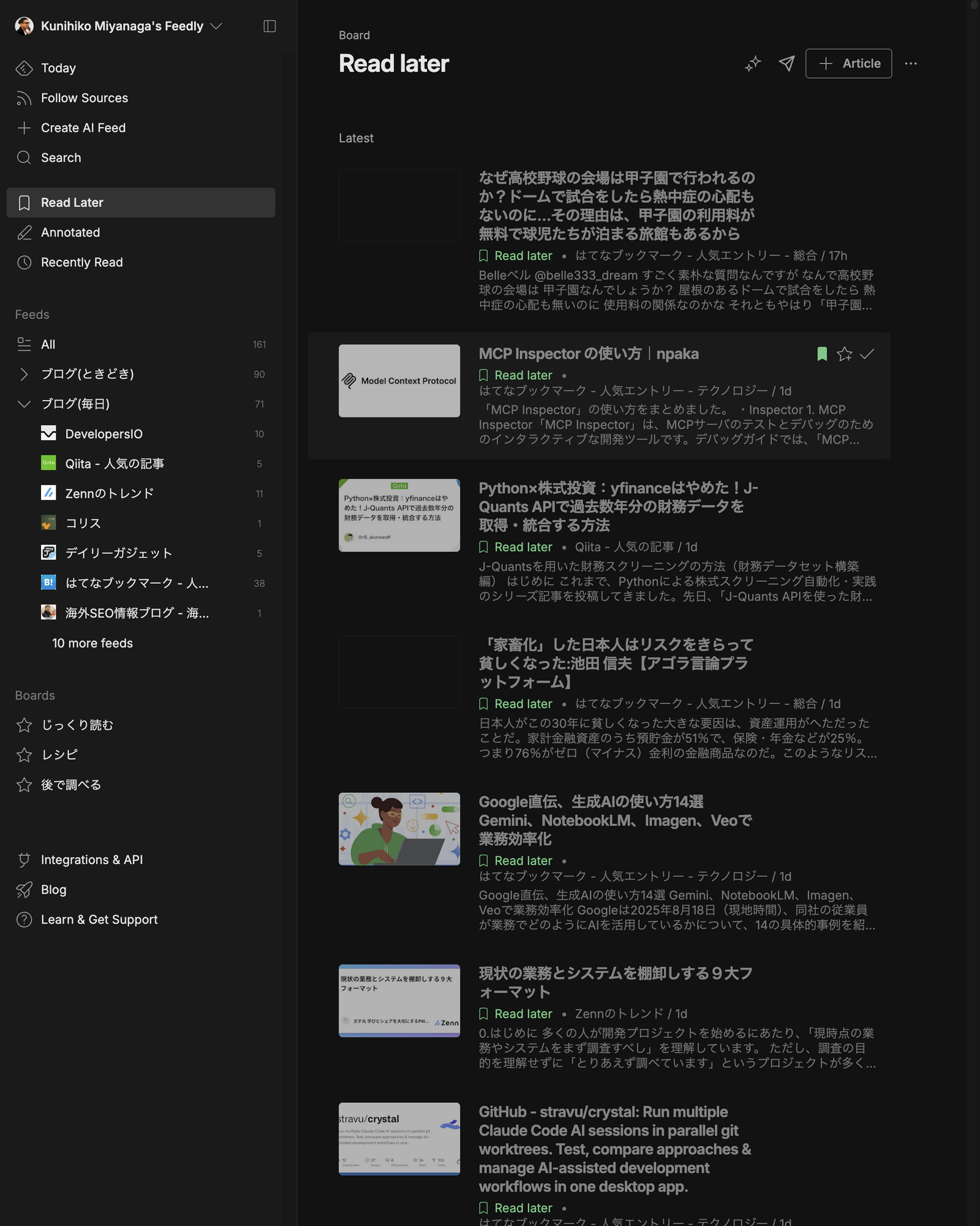Open the three-dot more options menu
This screenshot has height=1226, width=980.
(911, 64)
